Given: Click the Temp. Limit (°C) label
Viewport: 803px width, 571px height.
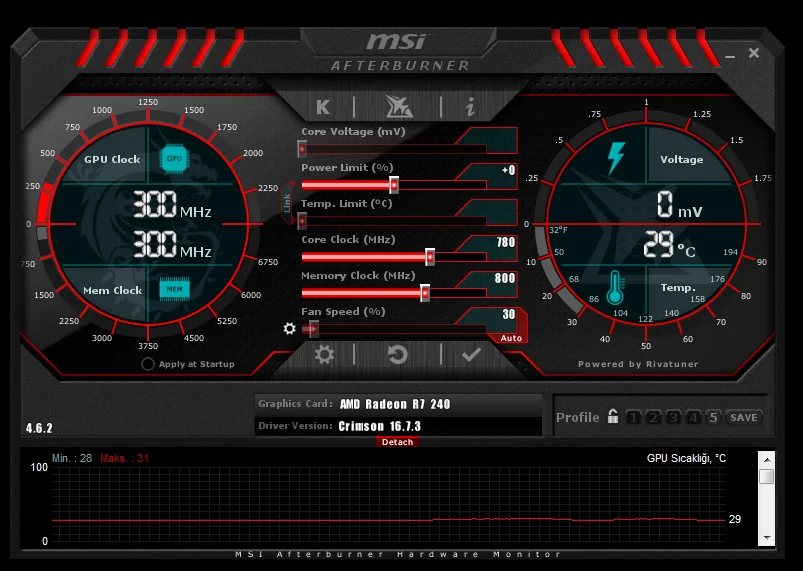Looking at the screenshot, I should [x=347, y=203].
